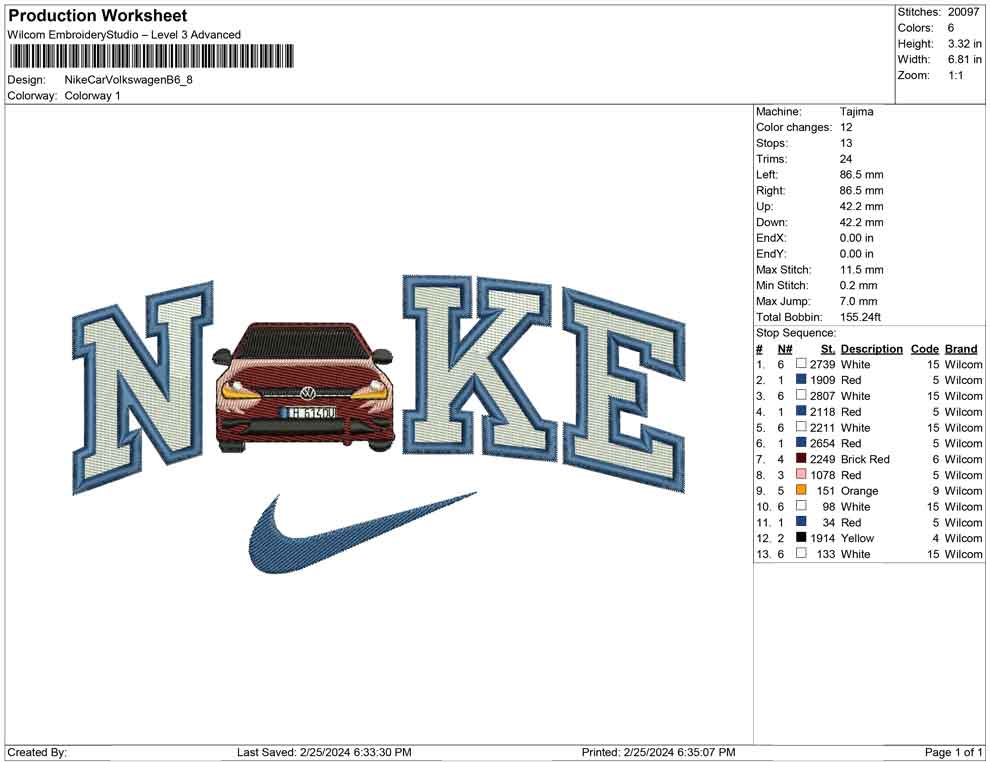Image resolution: width=990 pixels, height=762 pixels.
Task: Click the Machine value Tajima
Action: pos(857,112)
